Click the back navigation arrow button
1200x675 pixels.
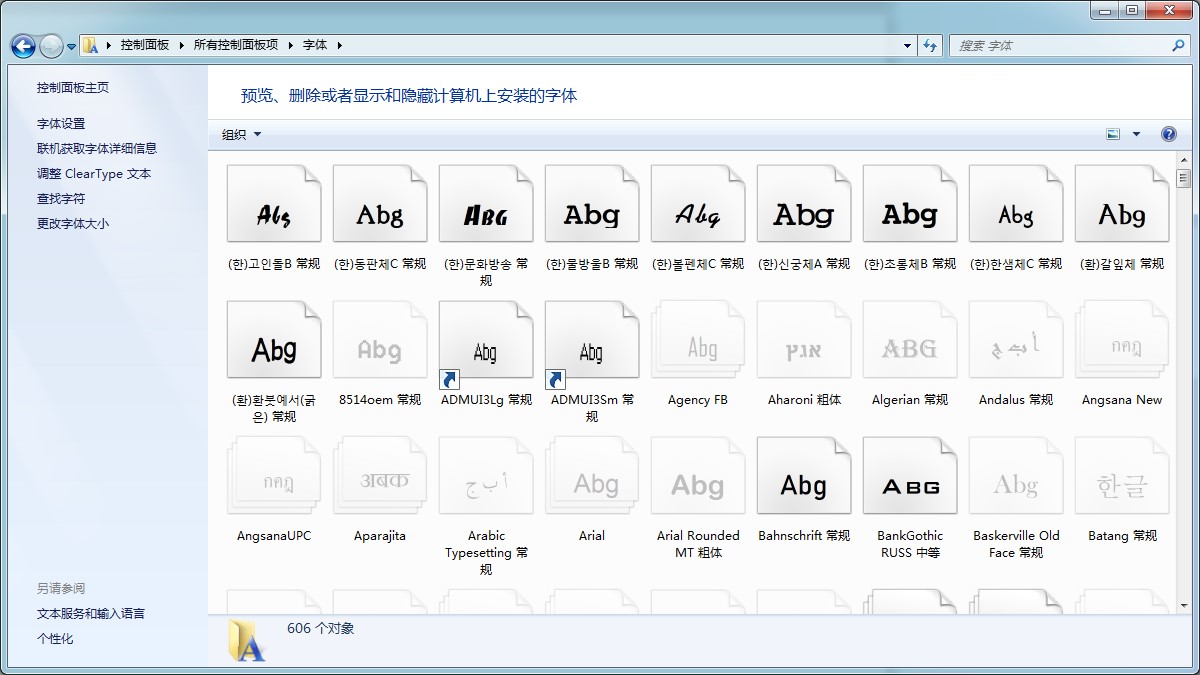click(x=24, y=46)
